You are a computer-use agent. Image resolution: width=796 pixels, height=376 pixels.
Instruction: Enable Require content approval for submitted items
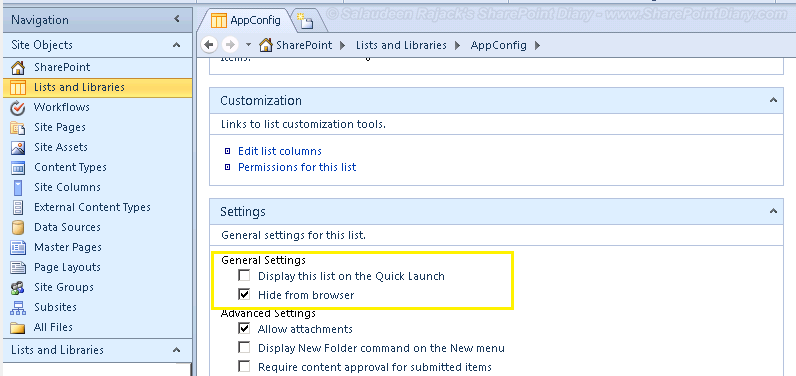pyautogui.click(x=245, y=366)
